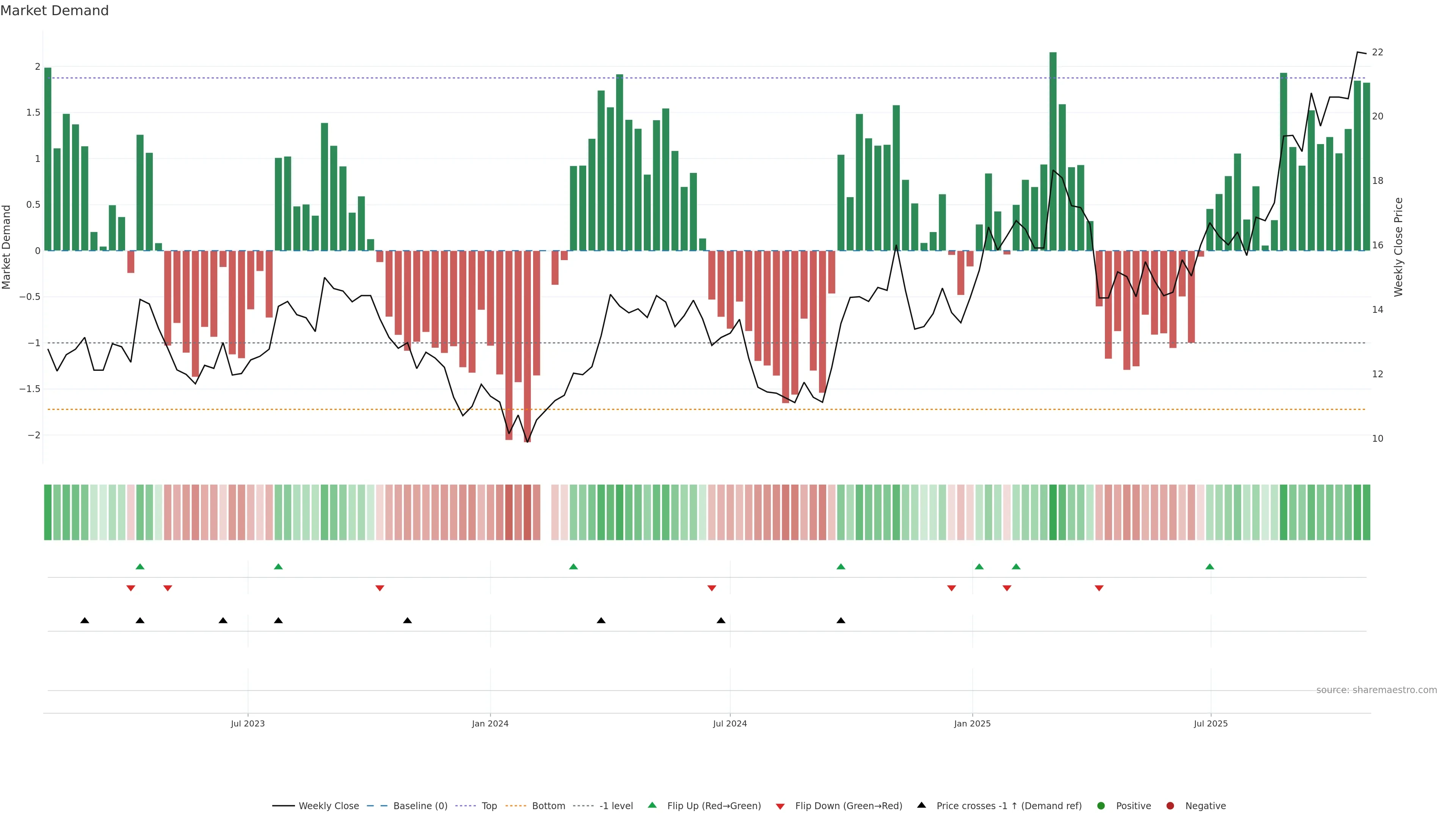Click the leftmost black price-cross triangle marker
The image size is (1456, 819).
coord(85,620)
